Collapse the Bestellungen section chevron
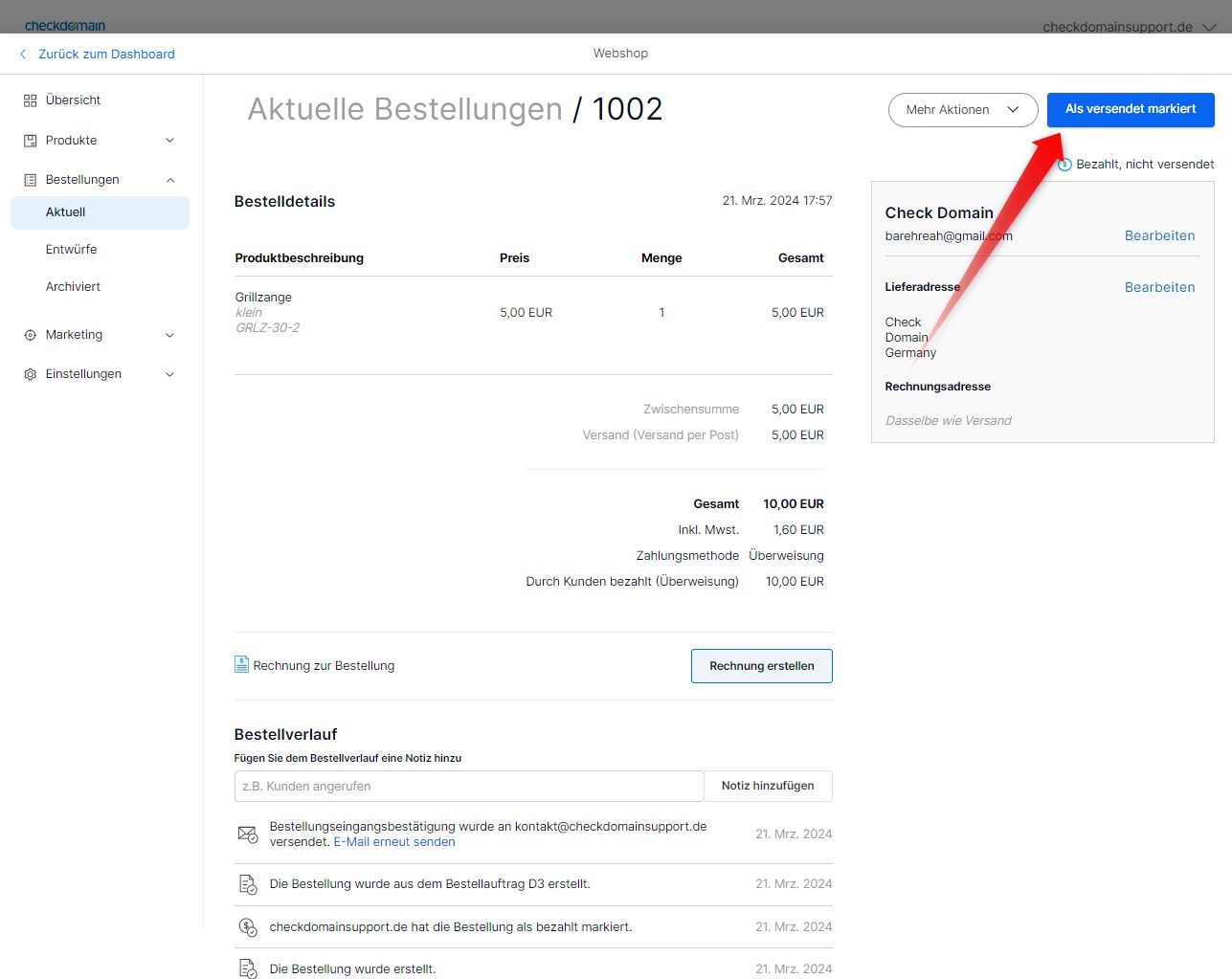This screenshot has height=979, width=1232. [x=170, y=180]
